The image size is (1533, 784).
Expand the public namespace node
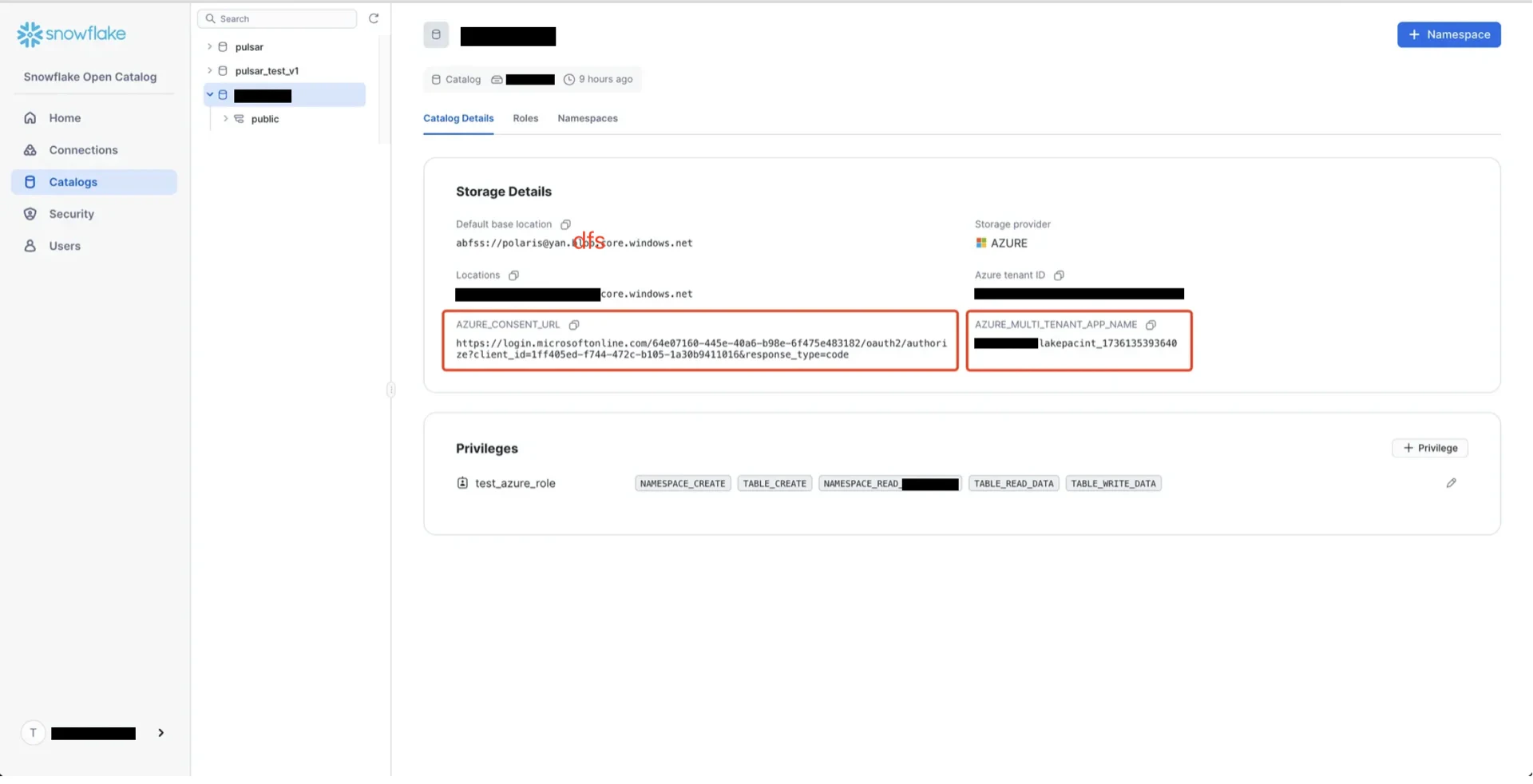pyautogui.click(x=225, y=119)
